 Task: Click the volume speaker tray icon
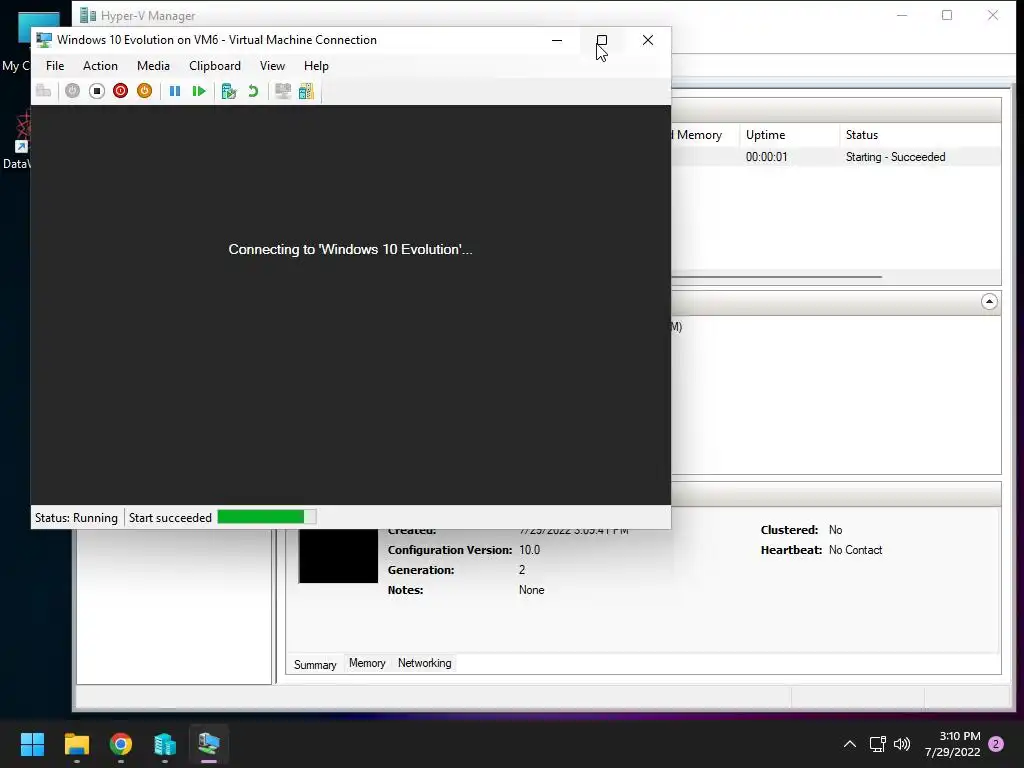click(x=902, y=744)
